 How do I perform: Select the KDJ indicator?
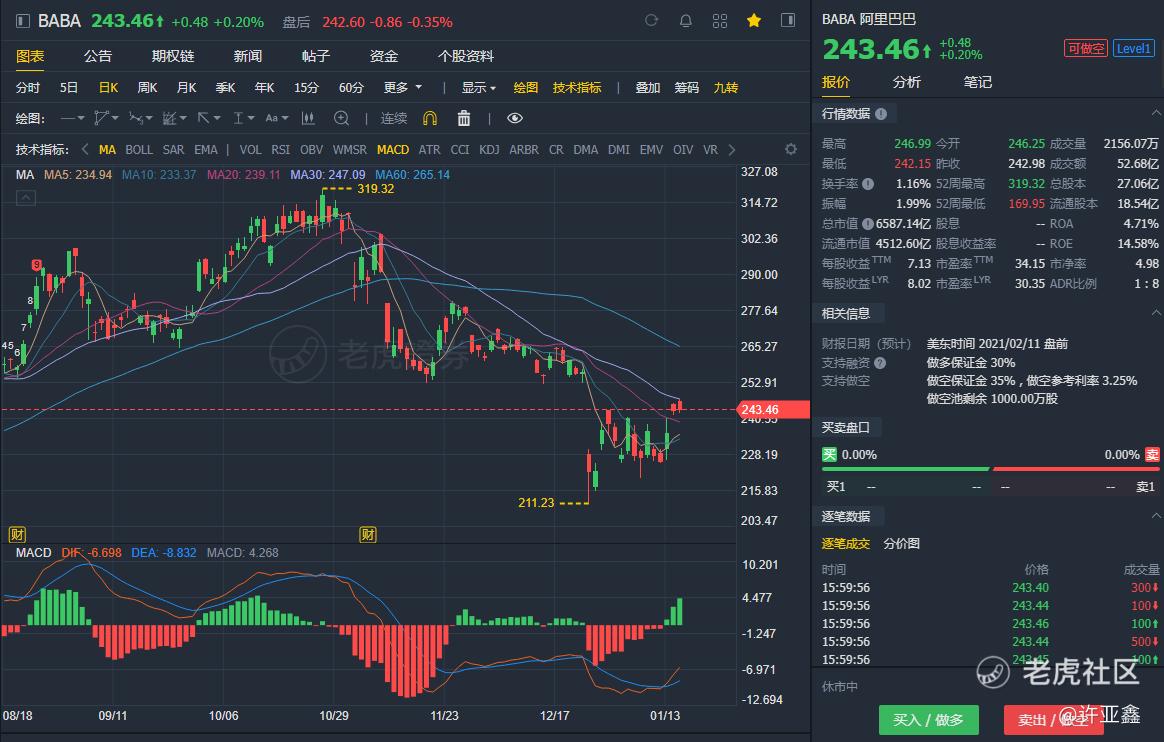click(x=489, y=150)
